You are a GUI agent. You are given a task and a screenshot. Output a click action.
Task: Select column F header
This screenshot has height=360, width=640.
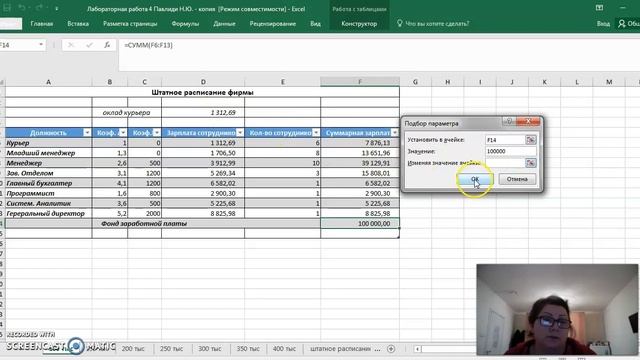[360, 82]
